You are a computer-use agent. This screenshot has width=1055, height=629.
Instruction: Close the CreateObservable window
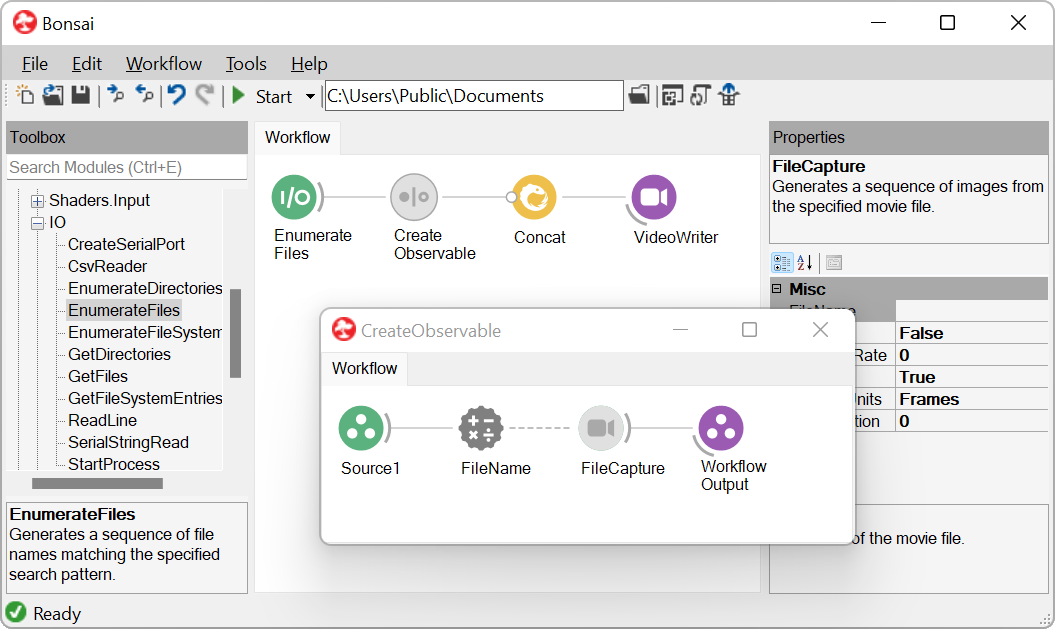pyautogui.click(x=820, y=330)
